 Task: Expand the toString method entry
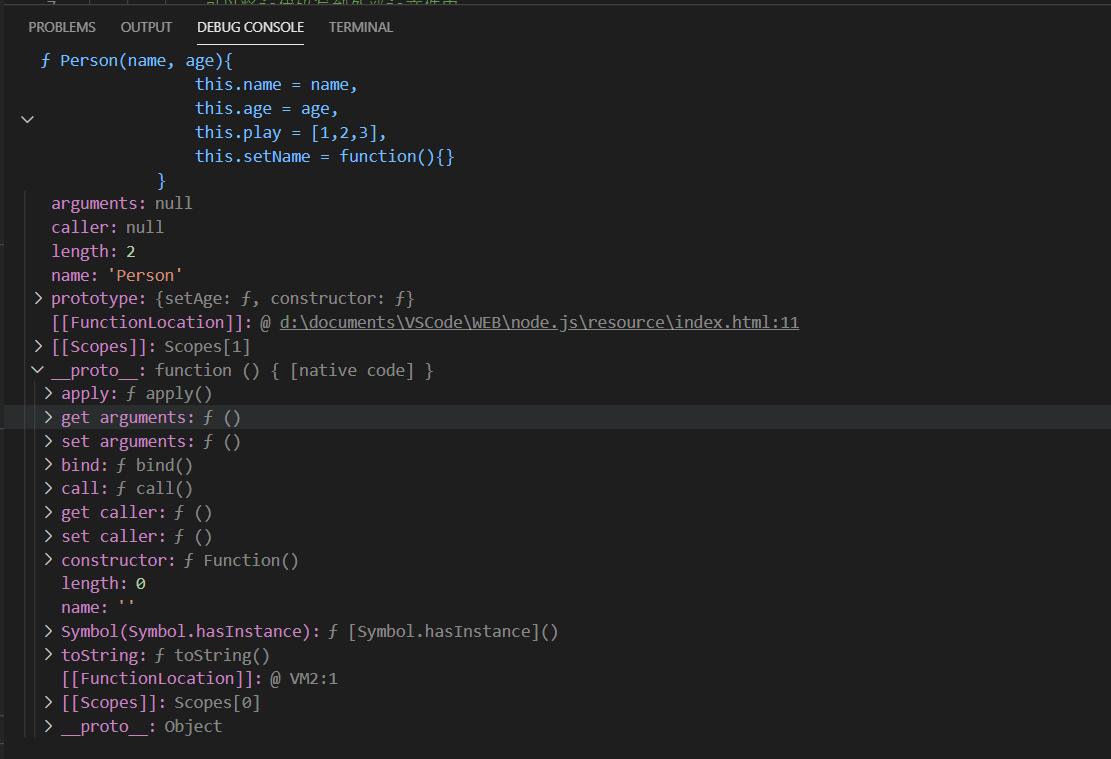pyautogui.click(x=48, y=655)
